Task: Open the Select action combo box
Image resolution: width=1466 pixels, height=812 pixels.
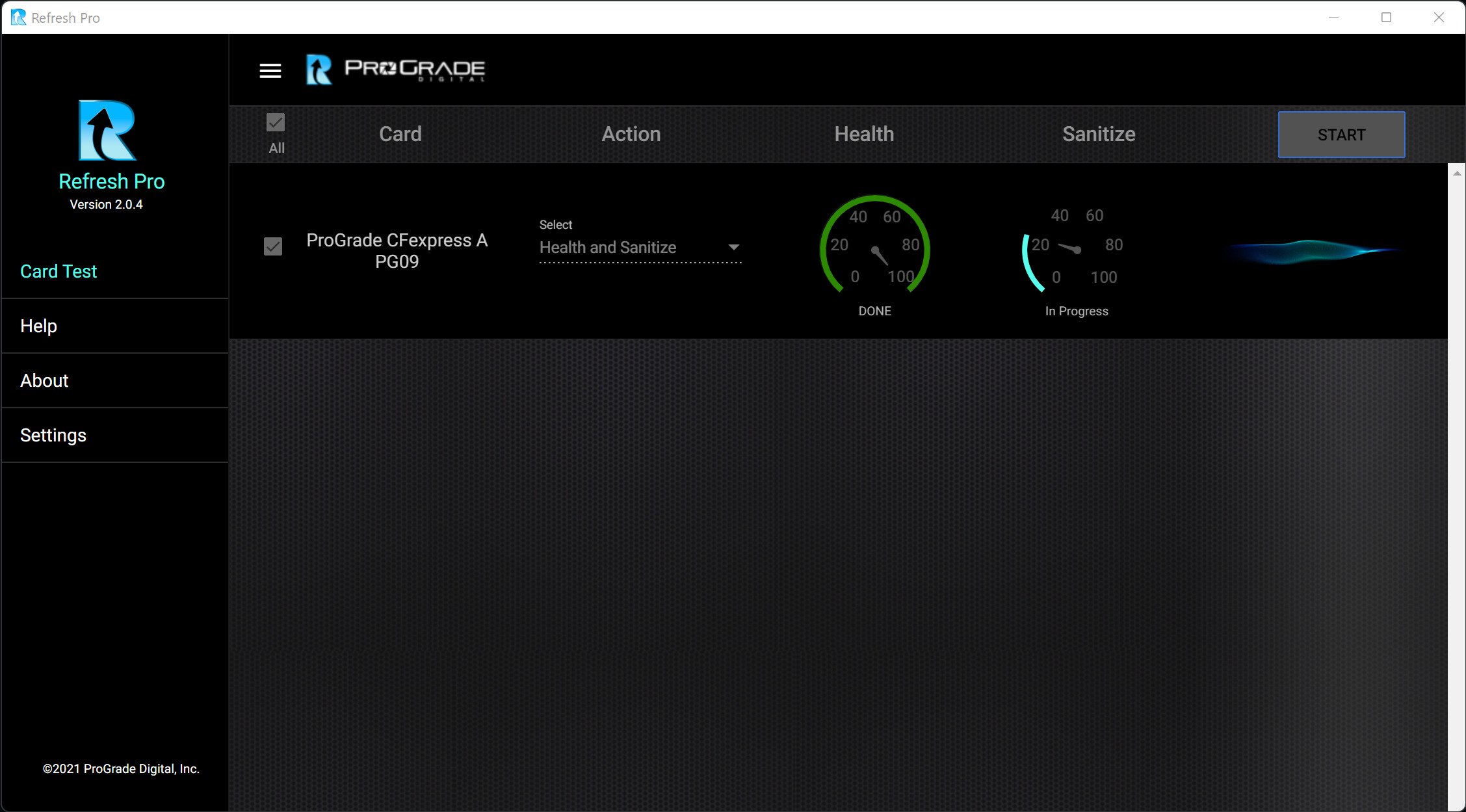Action: point(638,248)
